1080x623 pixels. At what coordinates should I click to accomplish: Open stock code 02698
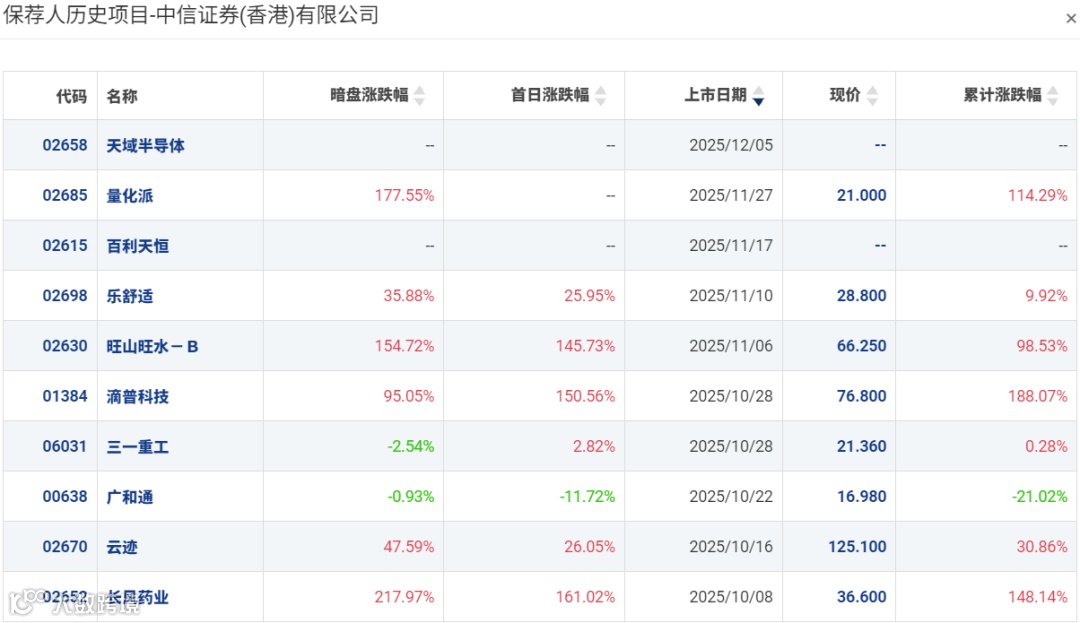[x=65, y=296]
